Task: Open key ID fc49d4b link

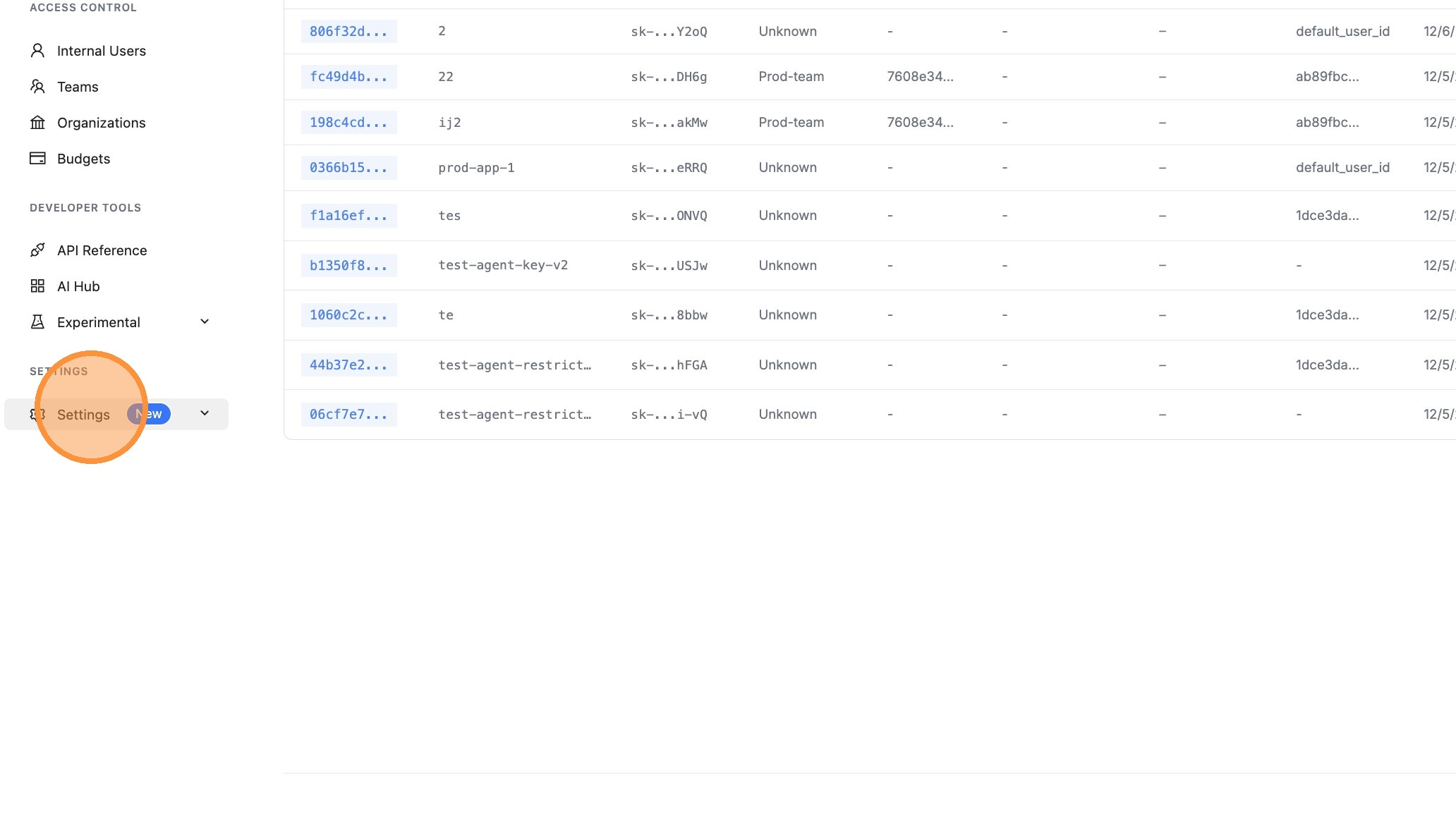Action: [348, 77]
